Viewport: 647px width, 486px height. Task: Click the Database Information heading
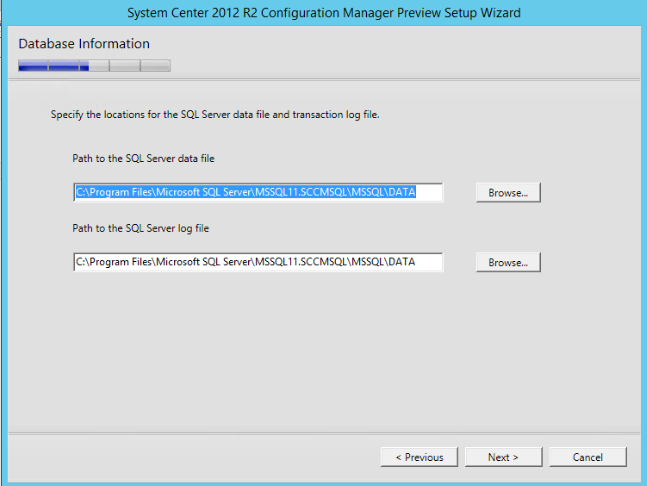pos(84,44)
